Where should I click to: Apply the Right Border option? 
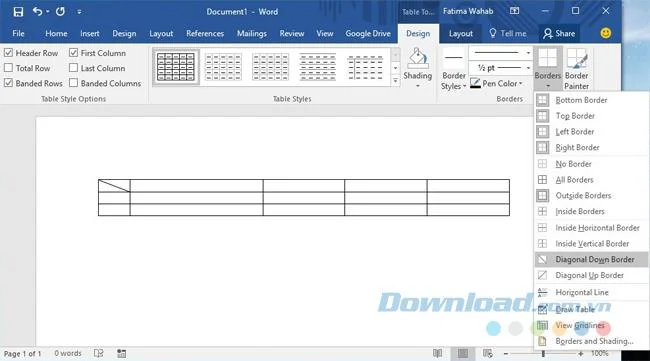[591, 148]
